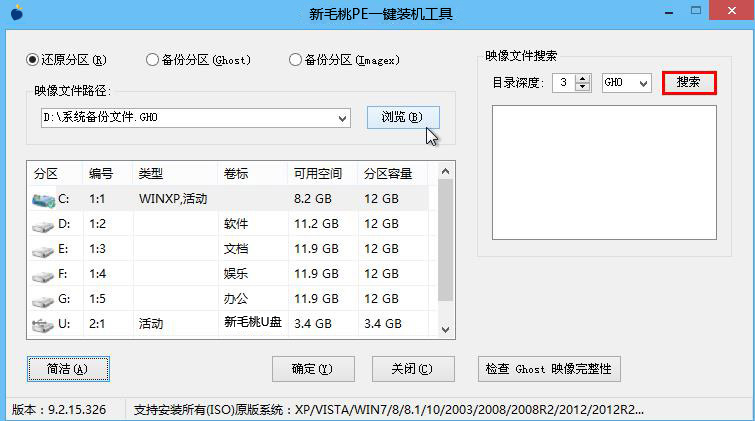Image resolution: width=755 pixels, height=421 pixels.
Task: Select the 办公 volume label cell
Action: click(x=235, y=299)
